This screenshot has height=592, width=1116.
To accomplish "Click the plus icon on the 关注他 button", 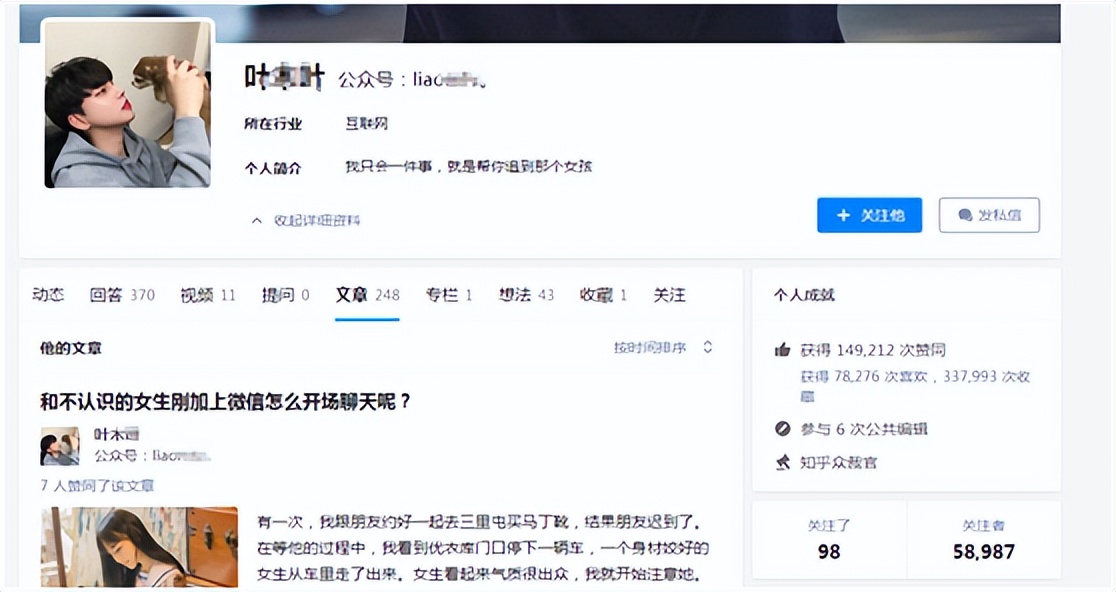I will [x=845, y=215].
